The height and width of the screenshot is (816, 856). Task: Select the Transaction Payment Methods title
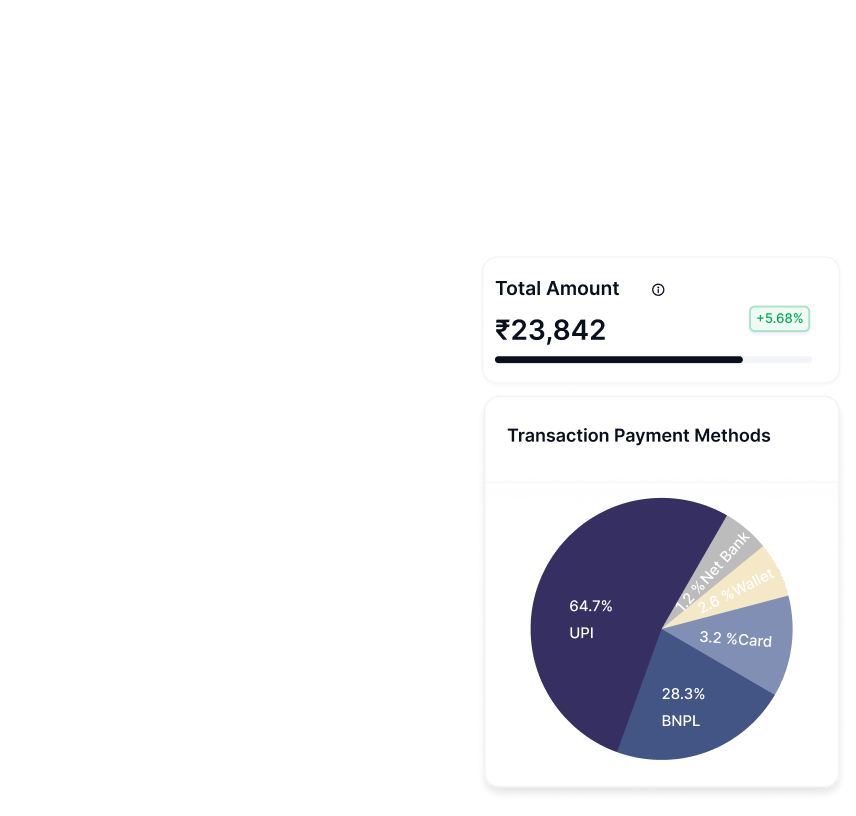point(639,436)
